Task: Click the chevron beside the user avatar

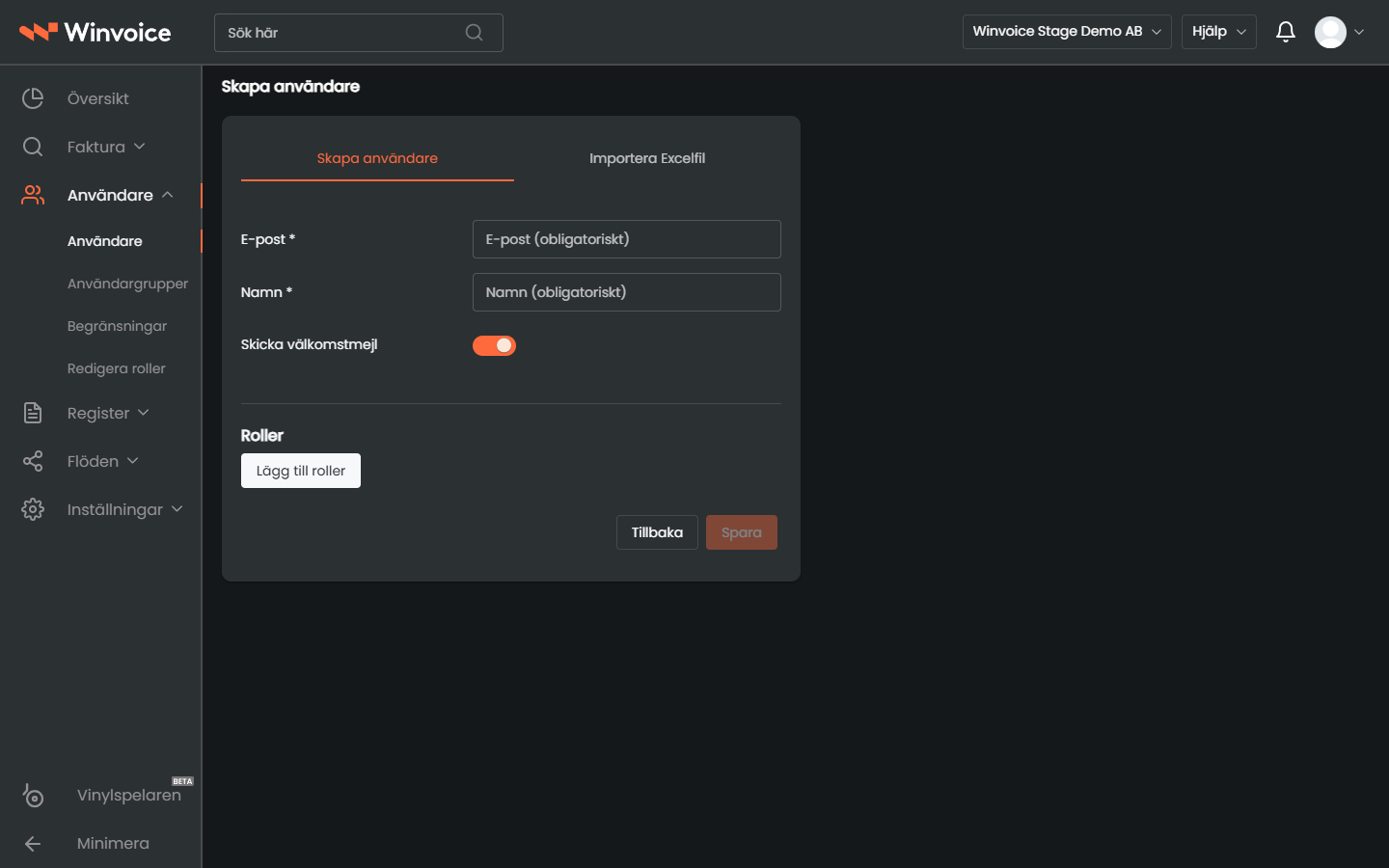Action: [1359, 32]
